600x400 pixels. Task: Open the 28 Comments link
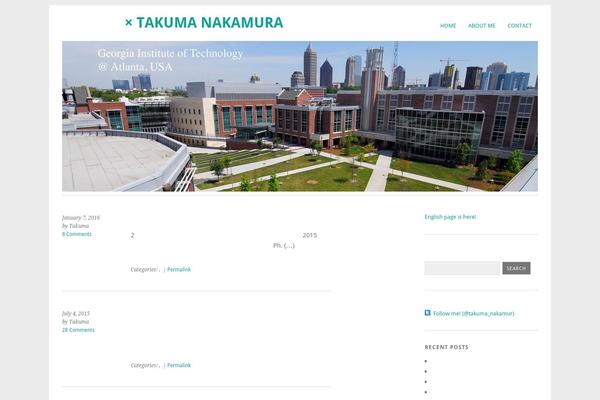click(x=78, y=330)
